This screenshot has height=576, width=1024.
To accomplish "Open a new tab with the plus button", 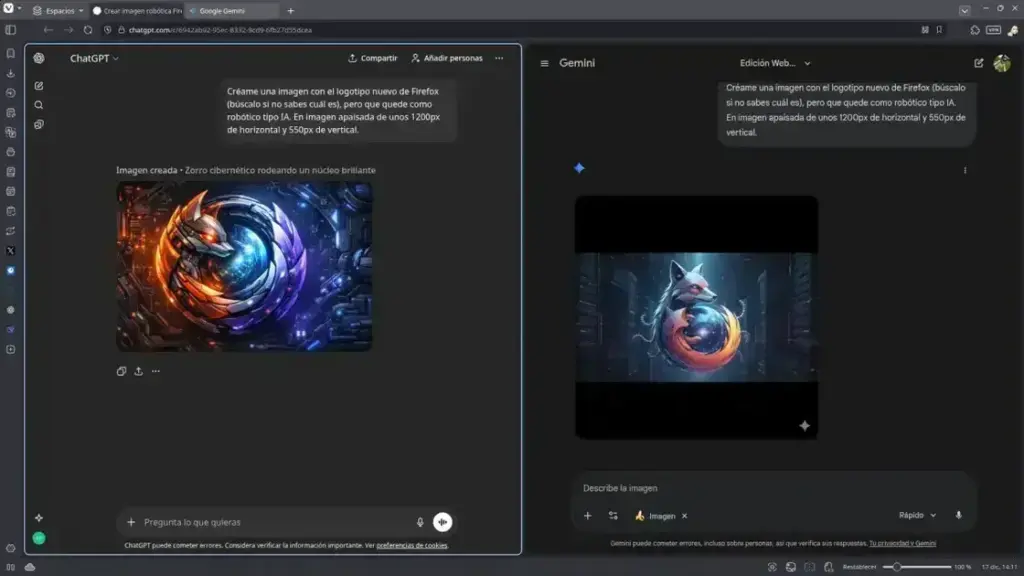I will [291, 11].
